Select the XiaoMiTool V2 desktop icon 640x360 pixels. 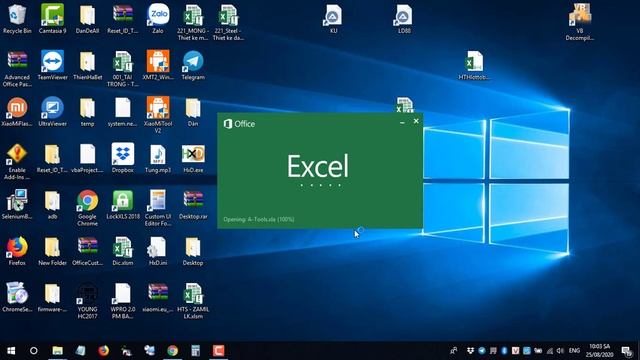coord(158,115)
